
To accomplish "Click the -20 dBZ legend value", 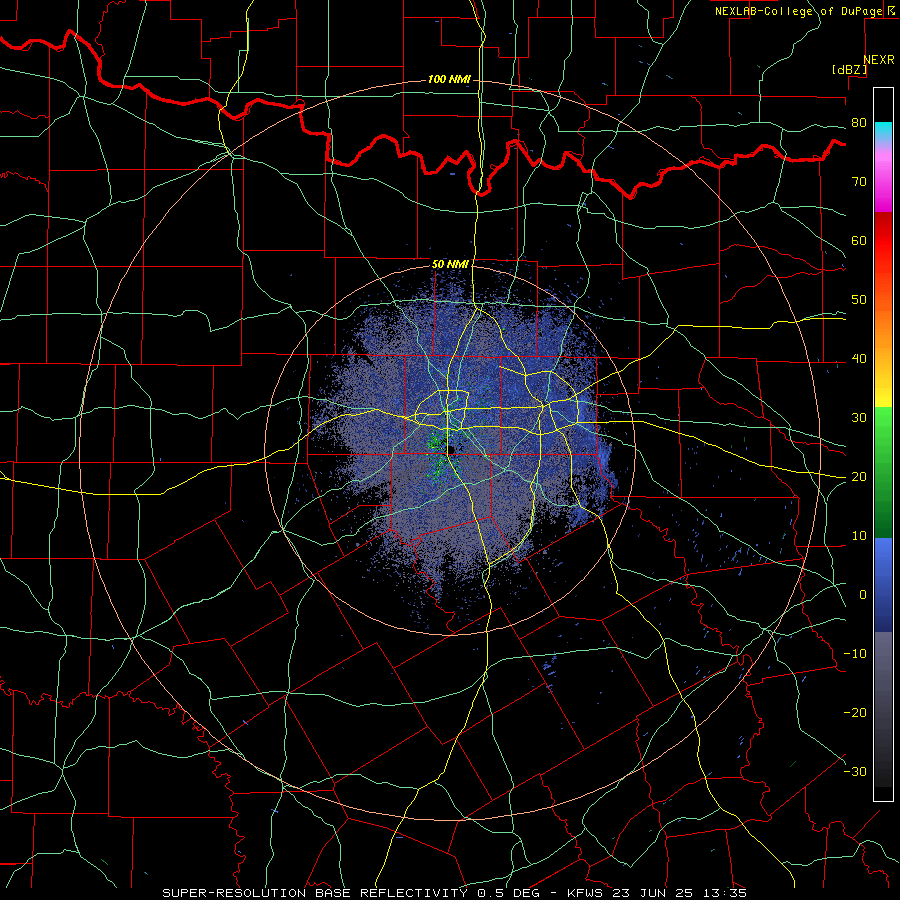I will (855, 713).
